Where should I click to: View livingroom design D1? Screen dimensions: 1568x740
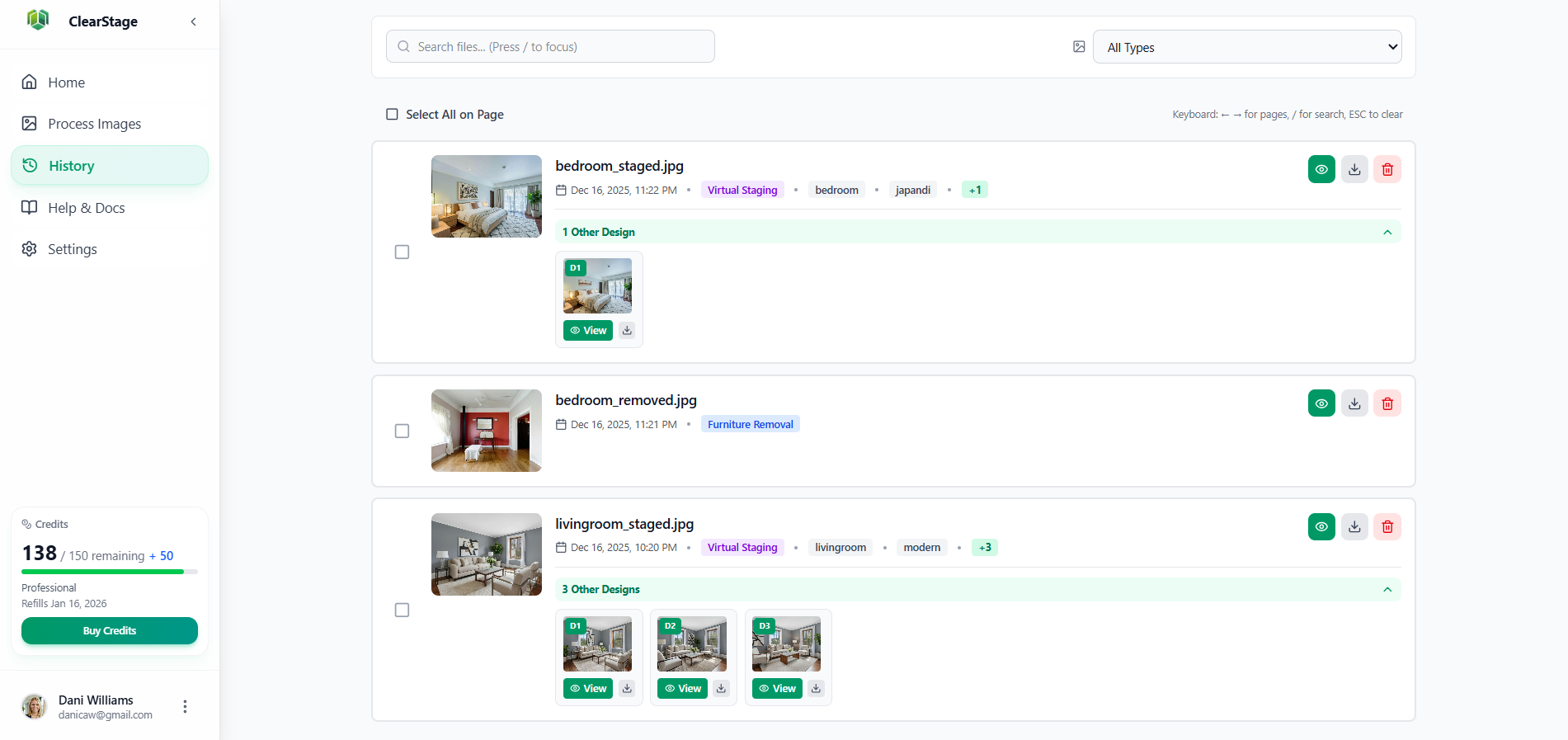(x=588, y=688)
